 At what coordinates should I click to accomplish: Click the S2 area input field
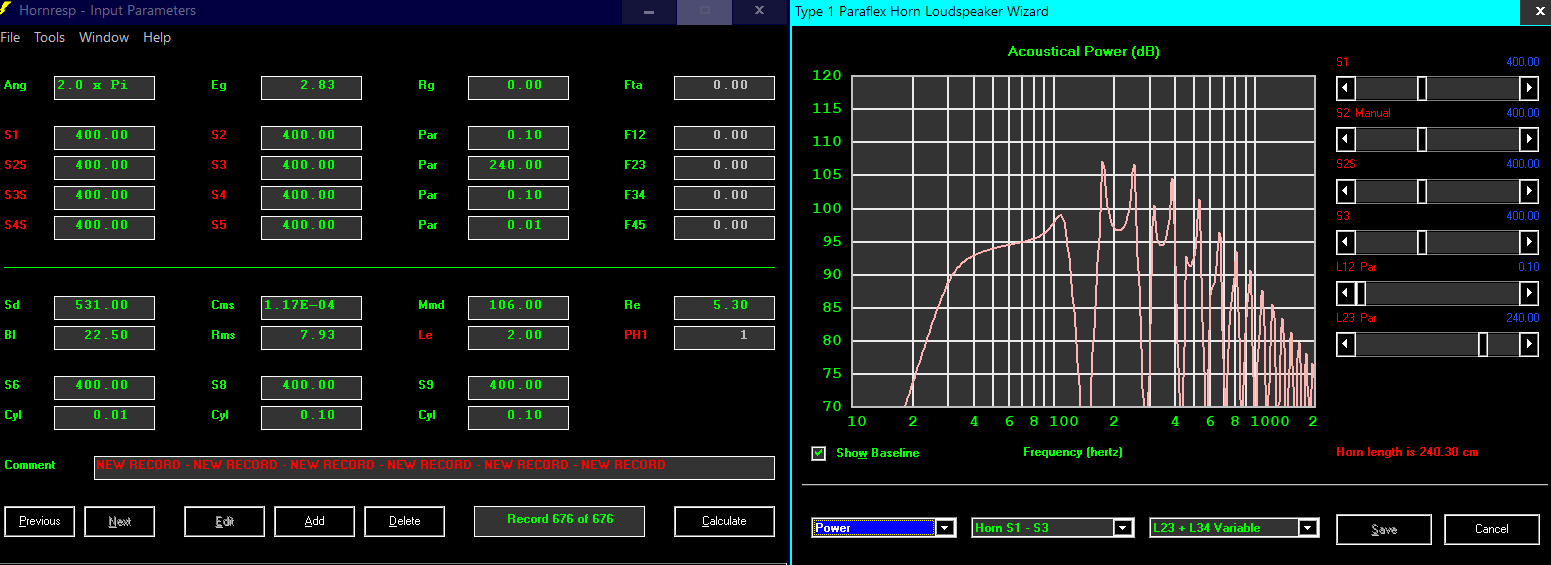311,137
